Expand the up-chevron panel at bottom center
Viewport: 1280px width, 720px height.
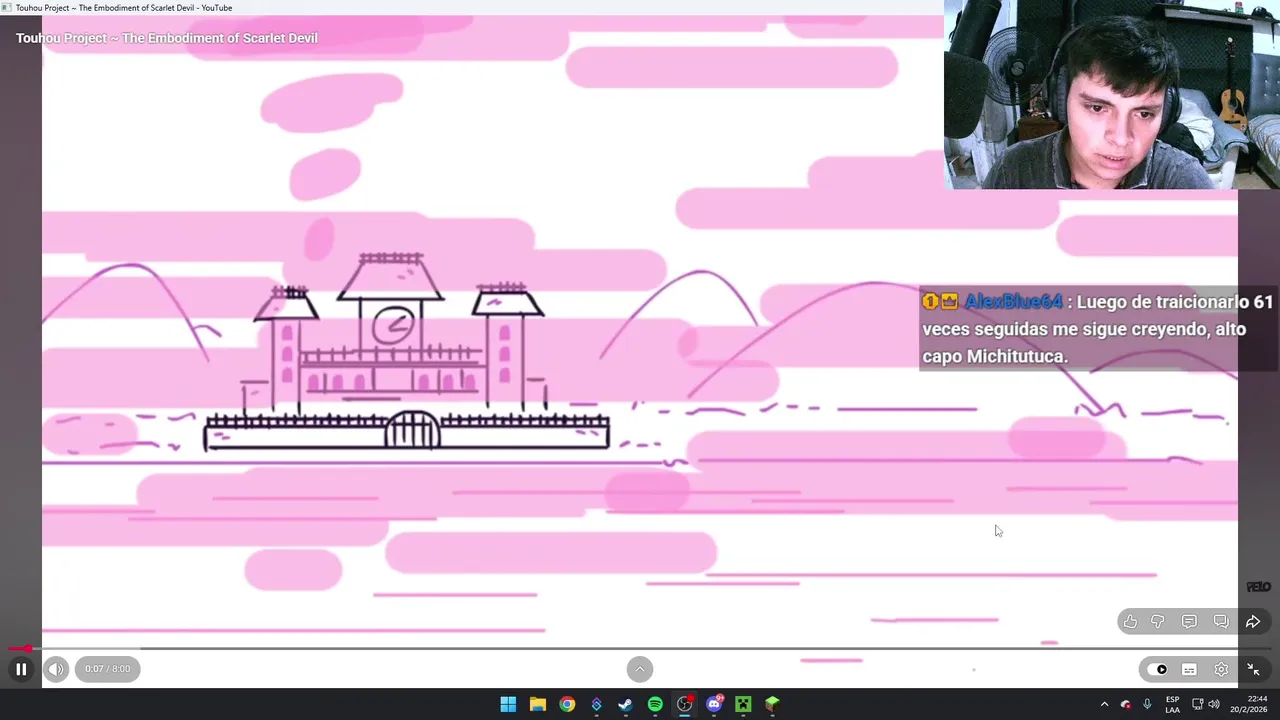pos(640,669)
